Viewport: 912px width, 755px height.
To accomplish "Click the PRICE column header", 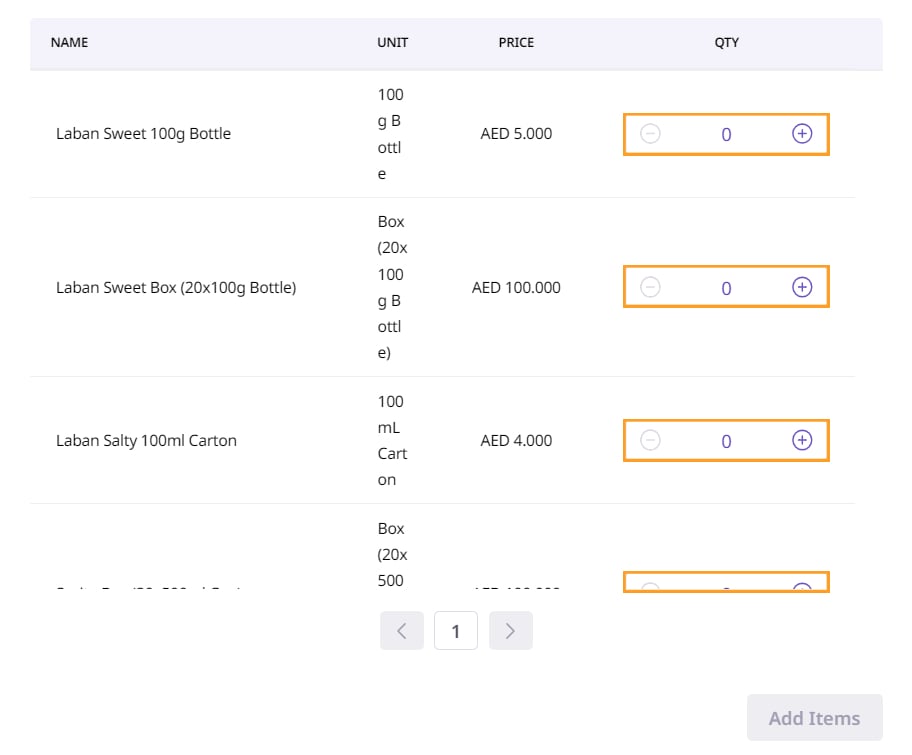I will pos(516,43).
